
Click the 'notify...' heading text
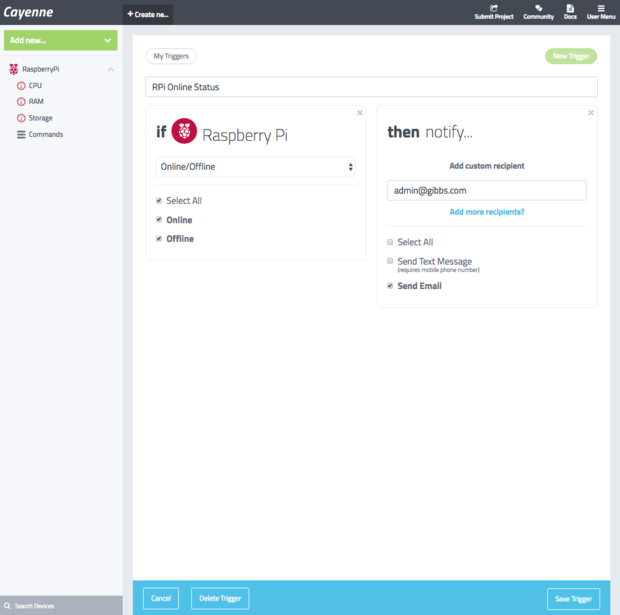pos(449,132)
